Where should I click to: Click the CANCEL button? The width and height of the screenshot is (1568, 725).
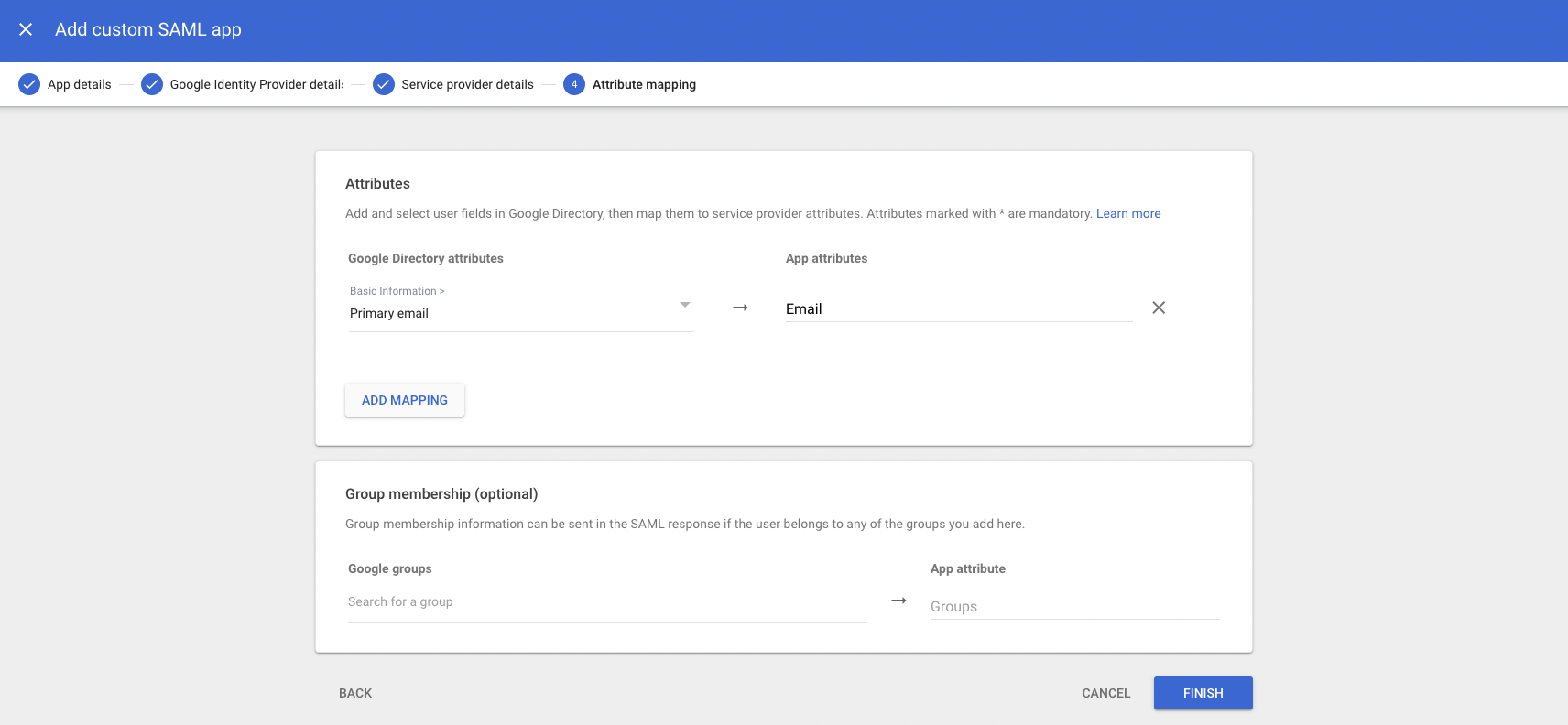[x=1106, y=693]
